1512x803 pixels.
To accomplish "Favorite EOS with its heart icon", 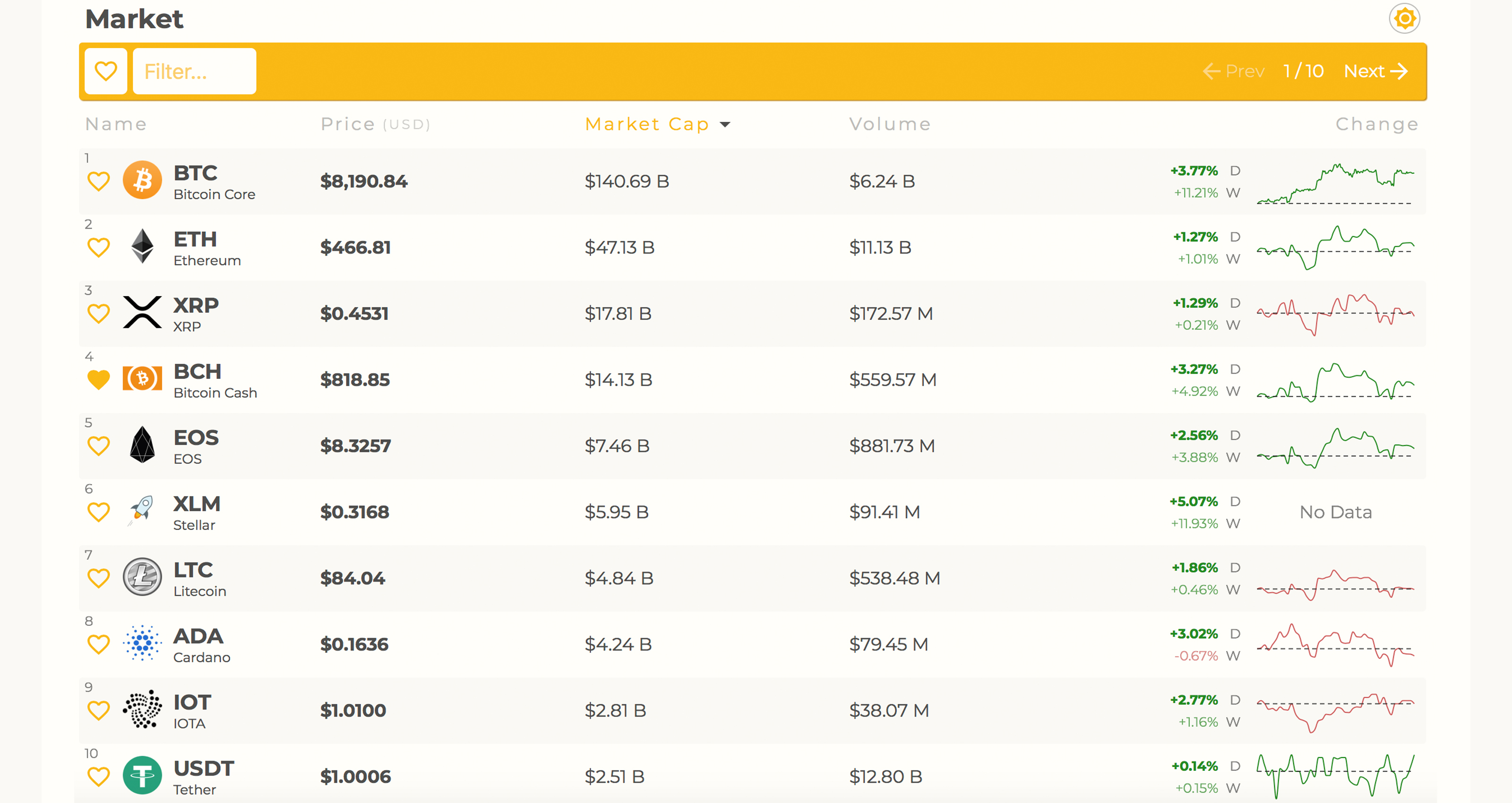I will pos(99,446).
